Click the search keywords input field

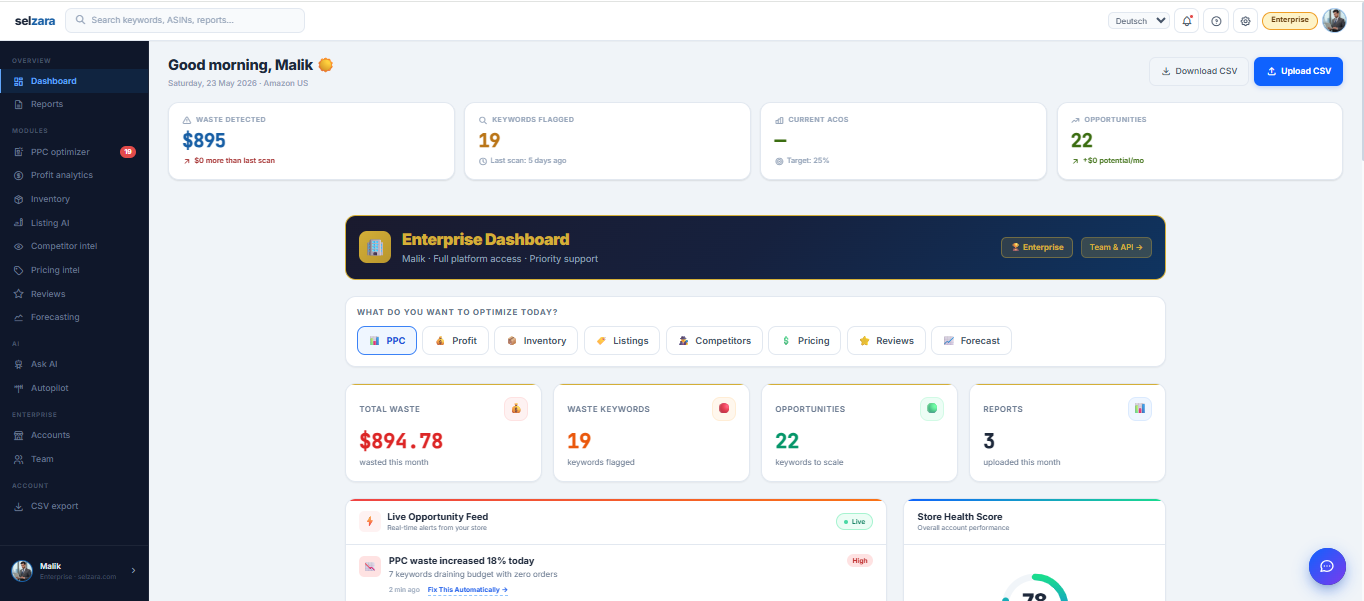(x=185, y=20)
